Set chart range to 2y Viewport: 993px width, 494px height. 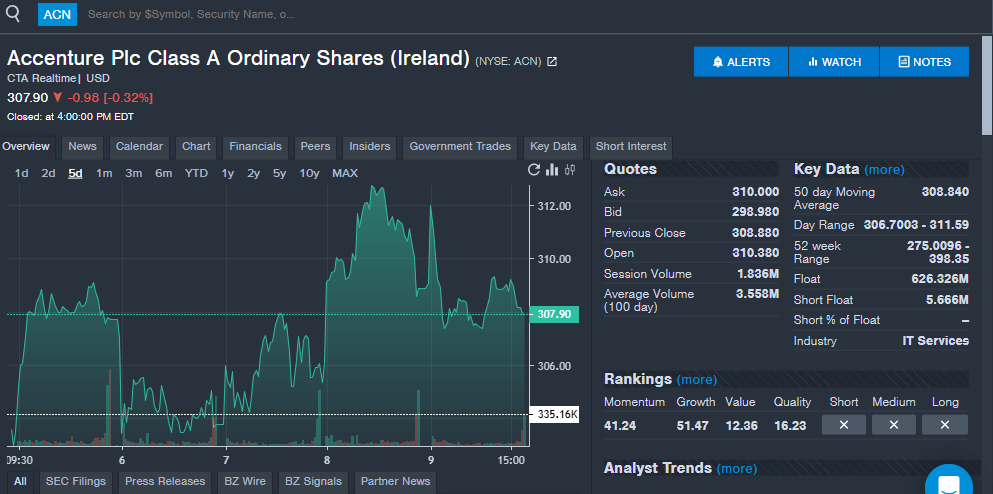pos(253,174)
